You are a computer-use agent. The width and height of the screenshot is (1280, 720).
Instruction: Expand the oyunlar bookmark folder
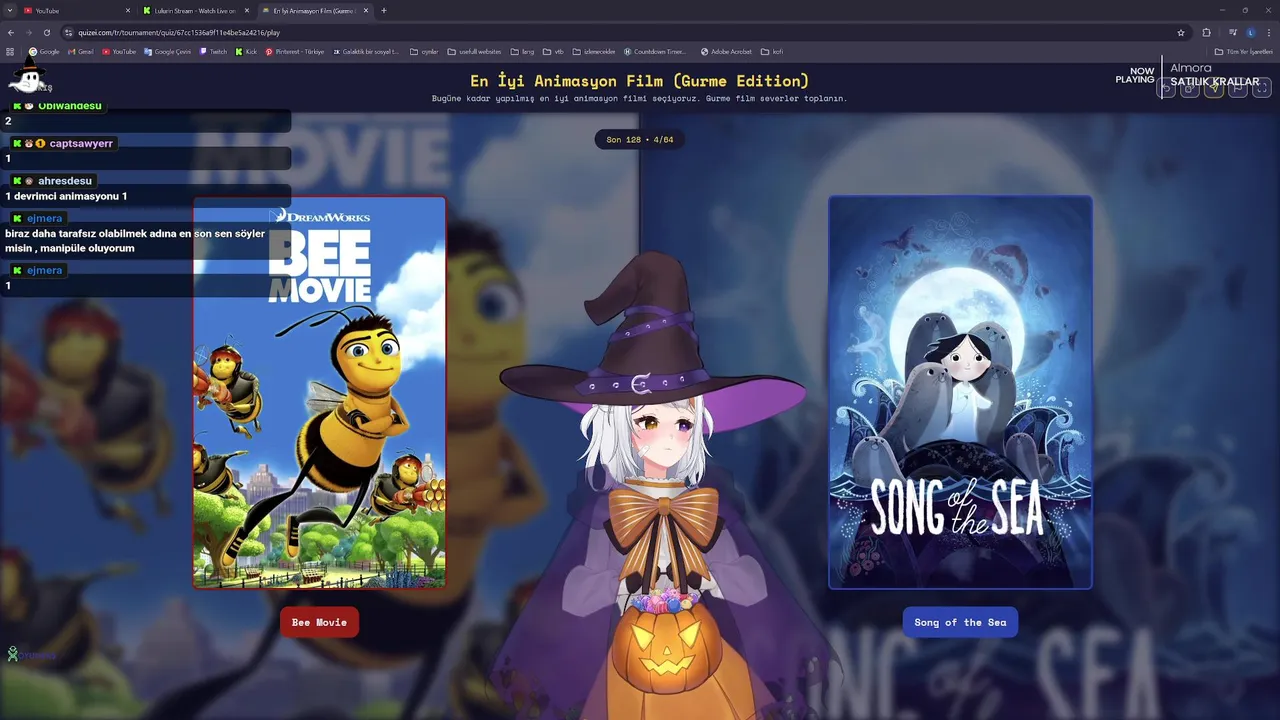click(425, 51)
